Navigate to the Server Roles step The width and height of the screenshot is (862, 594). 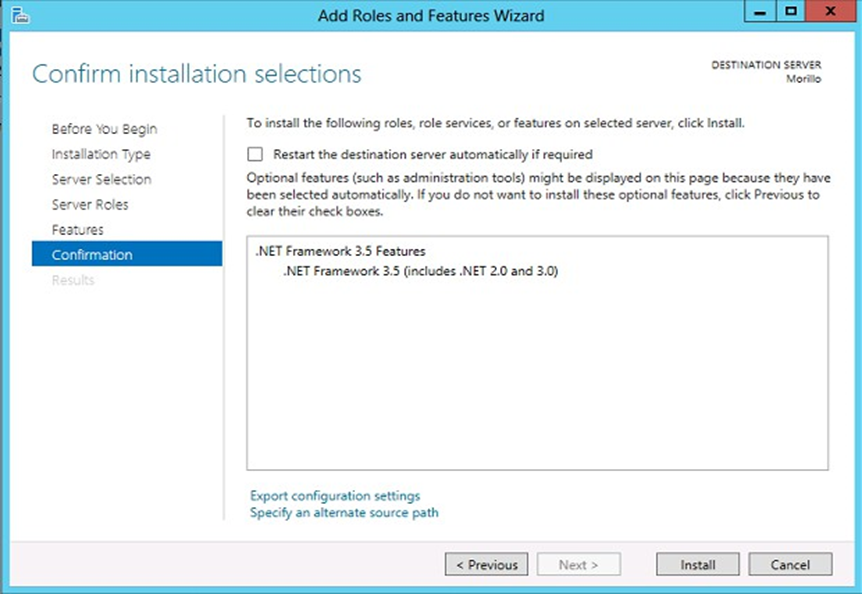pos(90,204)
